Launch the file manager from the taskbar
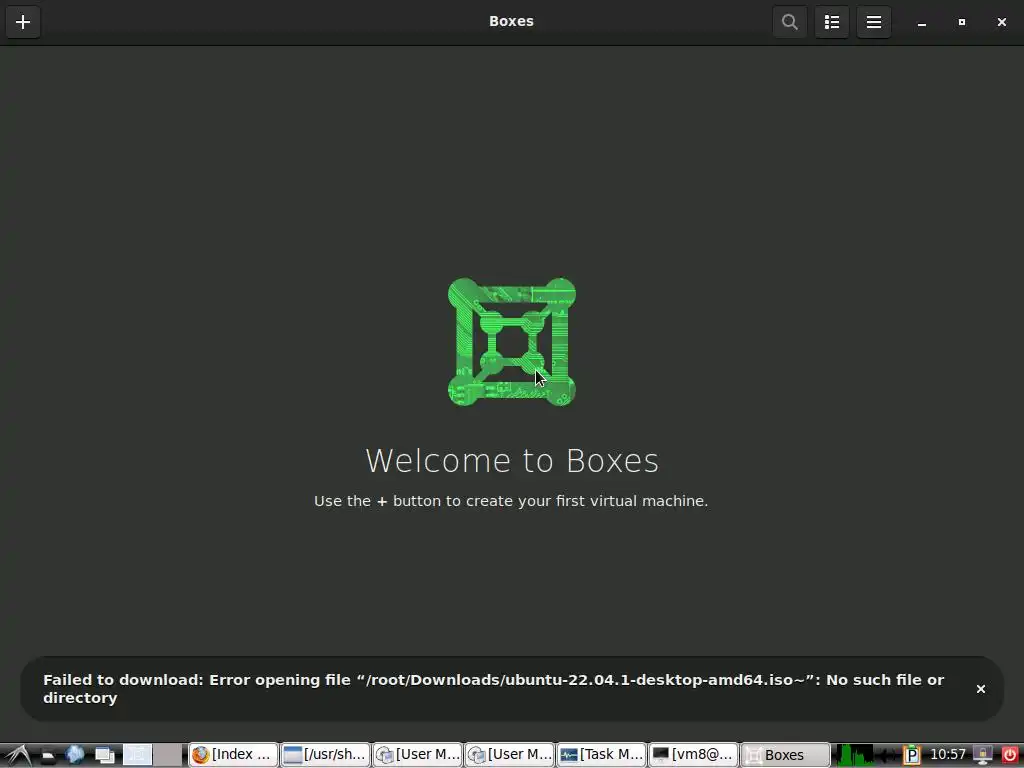 [x=48, y=756]
